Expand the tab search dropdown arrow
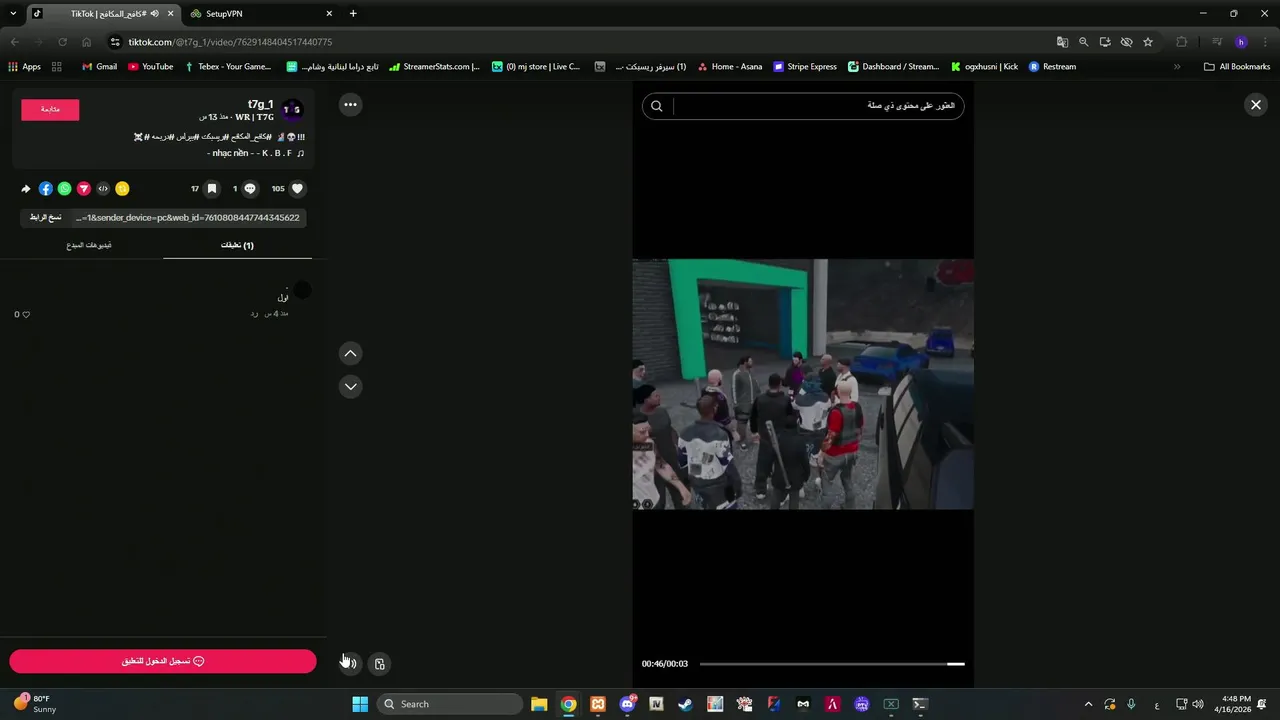1280x720 pixels. (13, 14)
